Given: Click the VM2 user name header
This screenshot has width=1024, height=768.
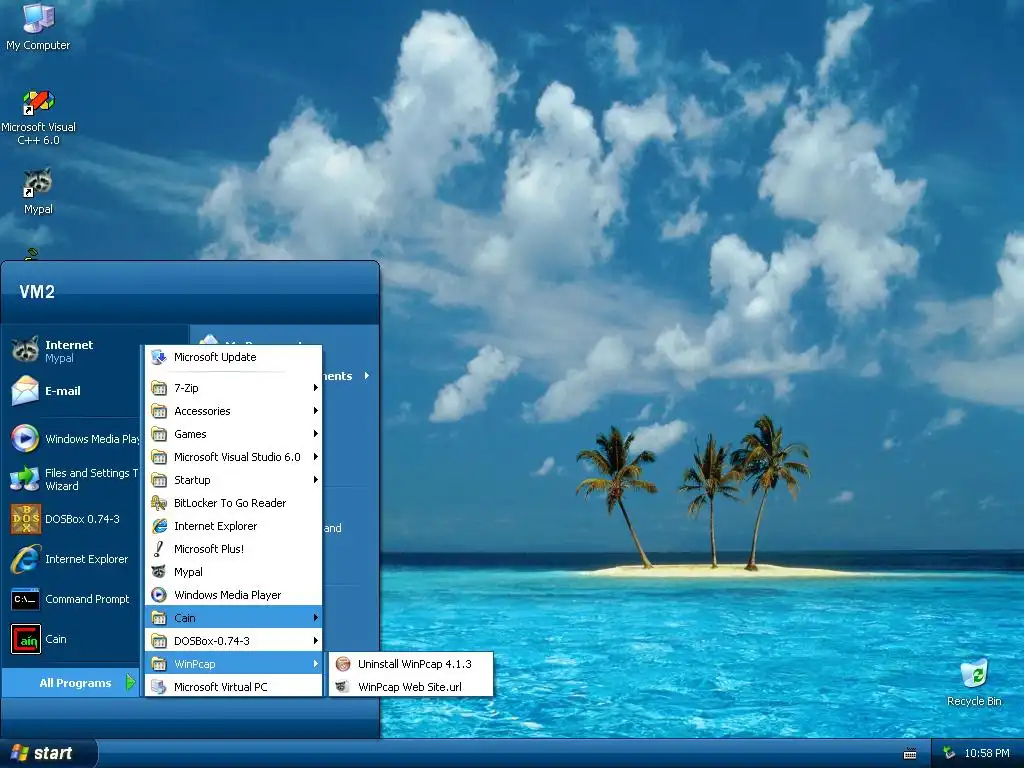Looking at the screenshot, I should 37,292.
